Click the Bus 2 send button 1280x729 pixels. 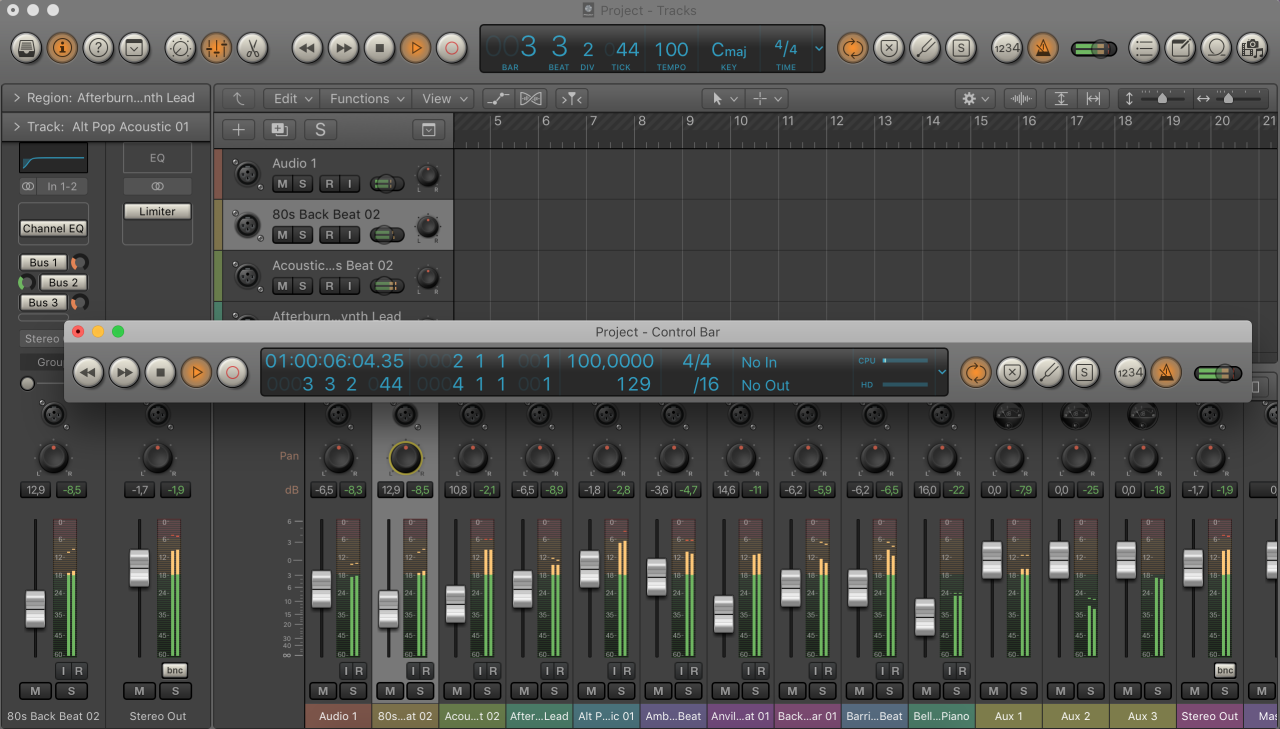[63, 282]
